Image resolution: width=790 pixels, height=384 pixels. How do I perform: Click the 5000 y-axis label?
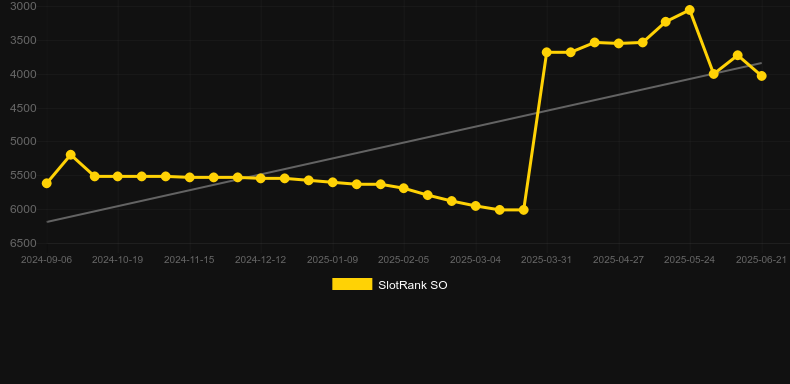(x=23, y=141)
